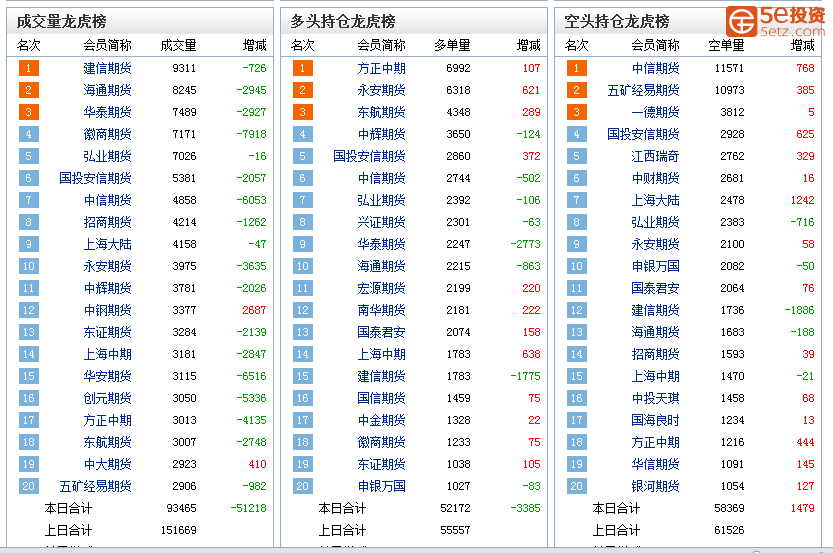Click the 空头持仓龙虎榜 panel title
This screenshot has height=553, width=833.
[617, 21]
